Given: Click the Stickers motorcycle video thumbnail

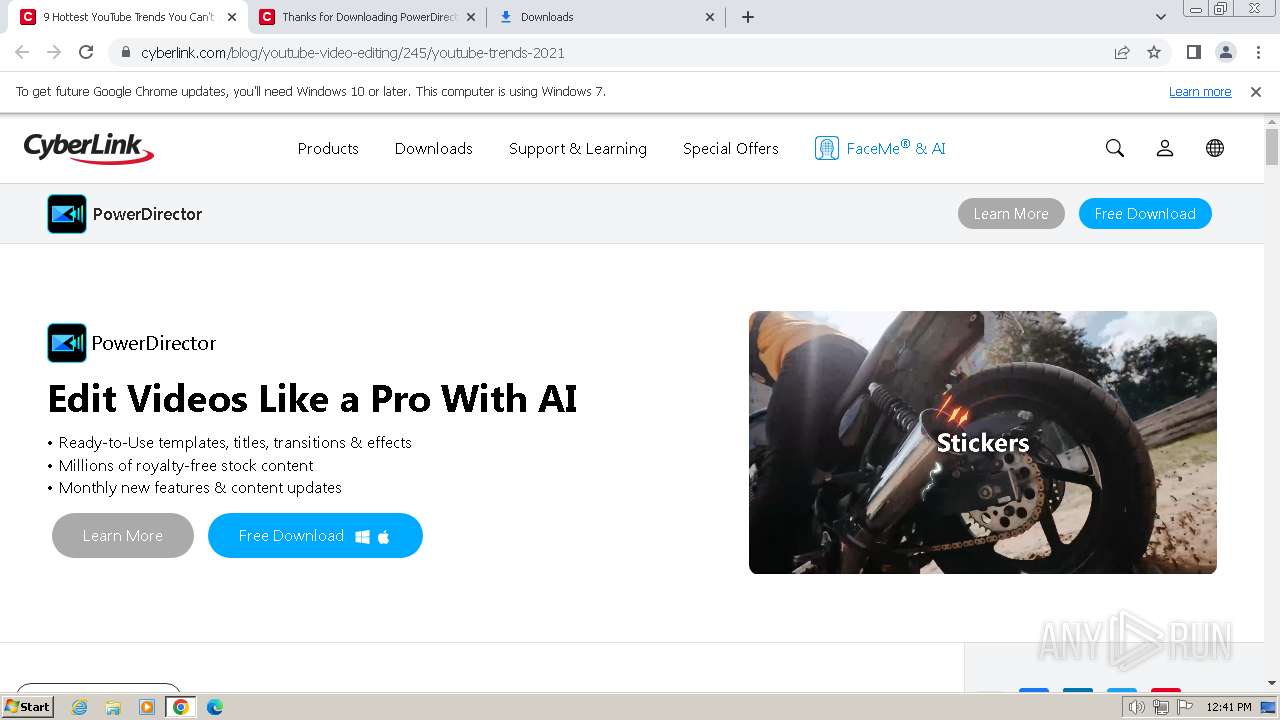Looking at the screenshot, I should [x=983, y=442].
